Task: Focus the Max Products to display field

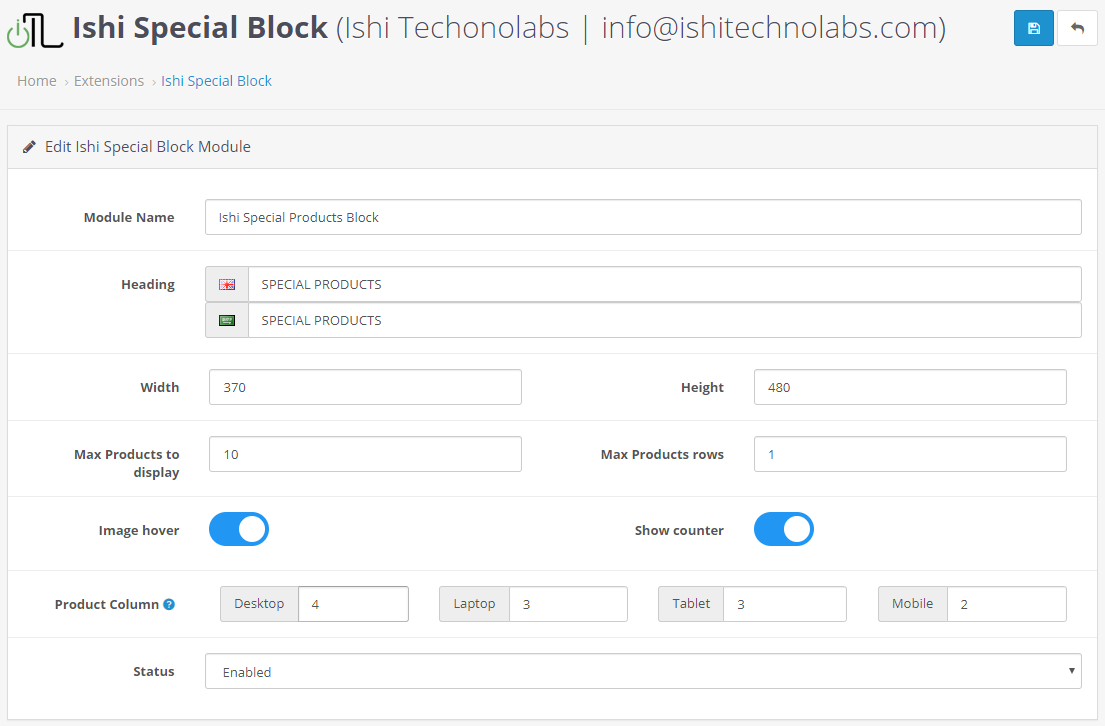Action: click(365, 454)
